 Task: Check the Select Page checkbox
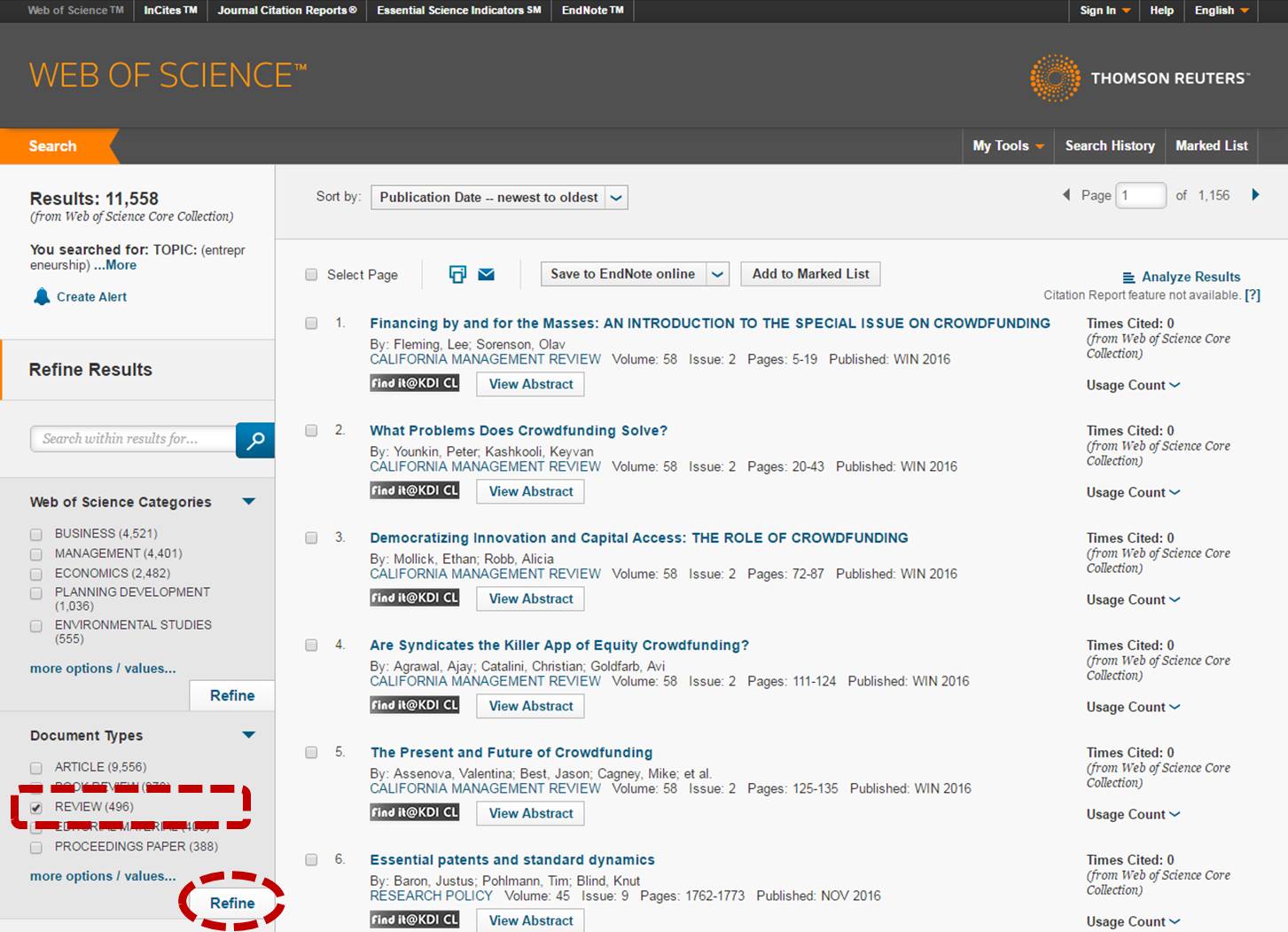(311, 275)
